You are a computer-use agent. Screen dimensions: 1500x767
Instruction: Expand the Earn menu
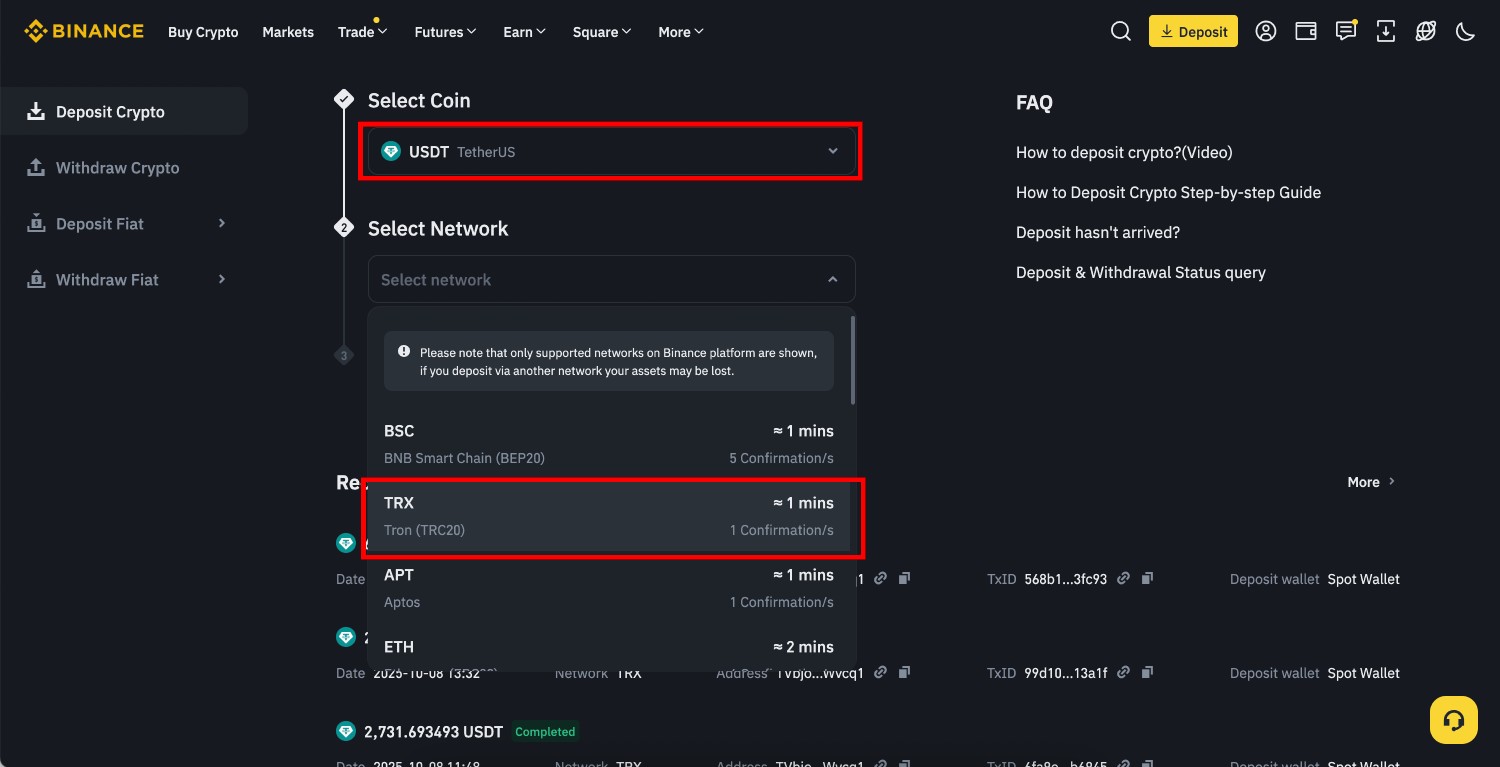[524, 32]
